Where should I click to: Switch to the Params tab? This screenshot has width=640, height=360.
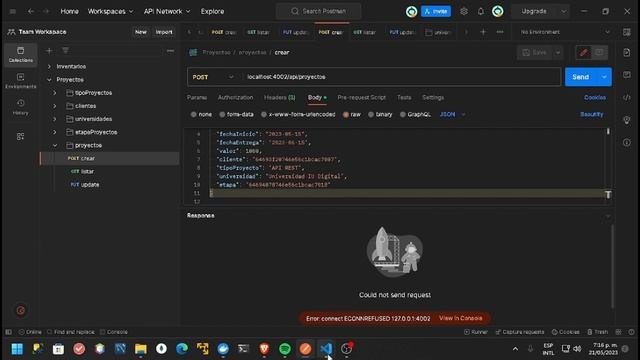point(197,98)
